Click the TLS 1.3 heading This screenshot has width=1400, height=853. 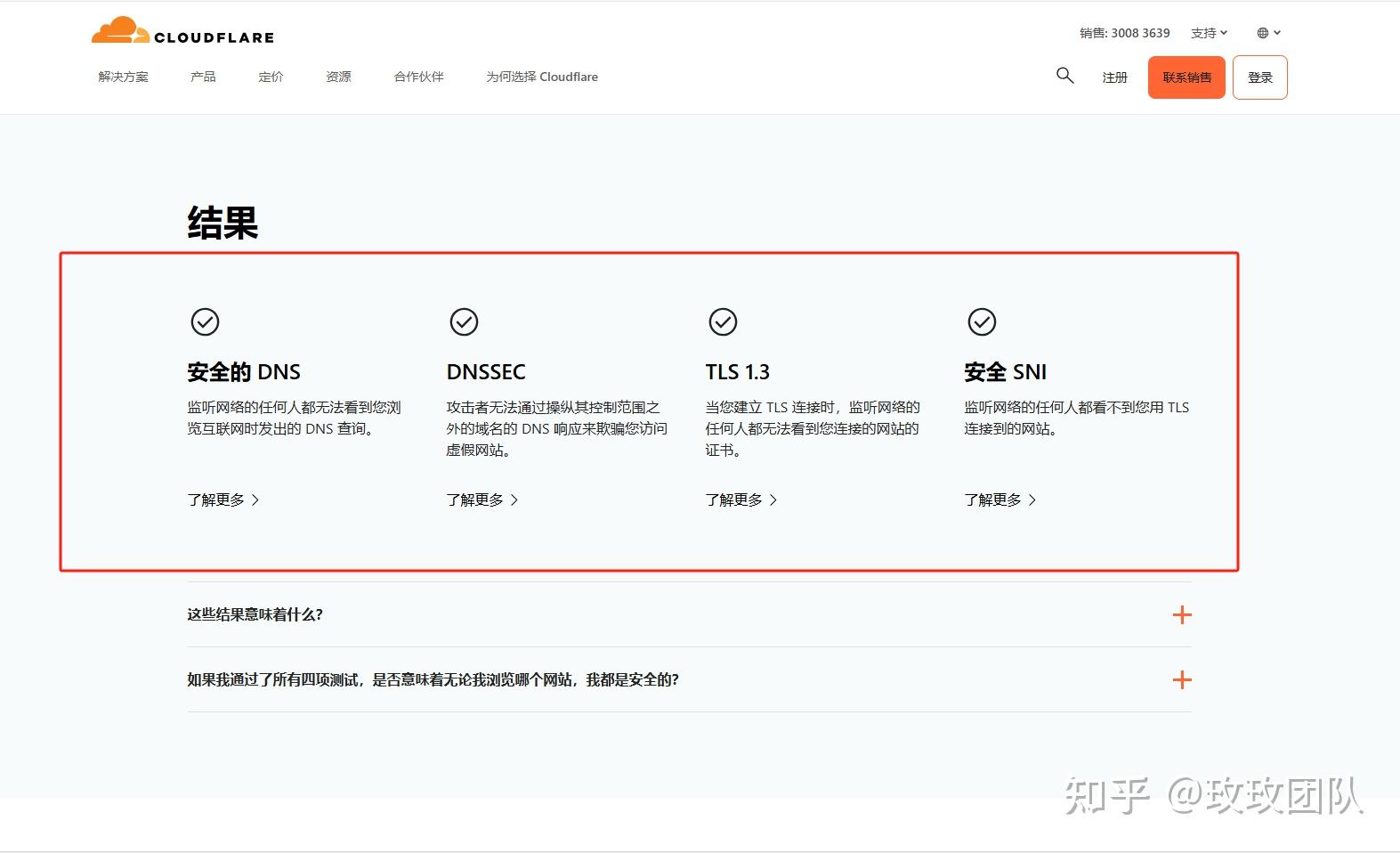tap(737, 371)
